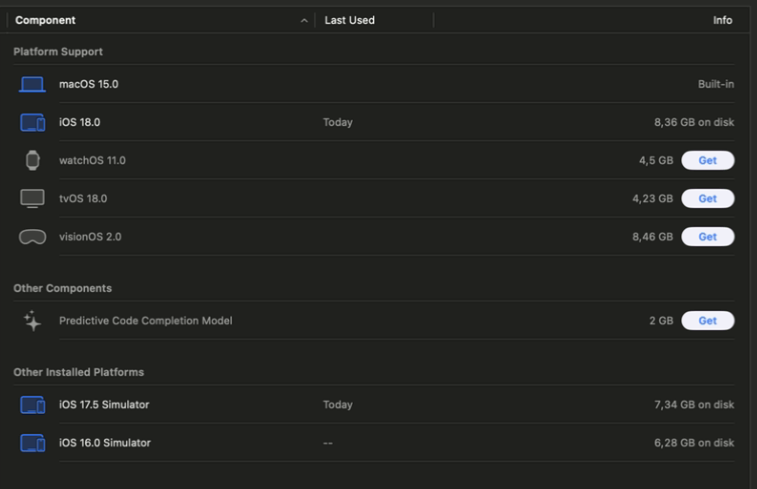
Task: Click the iOS 18.0 device icon
Action: pos(32,123)
